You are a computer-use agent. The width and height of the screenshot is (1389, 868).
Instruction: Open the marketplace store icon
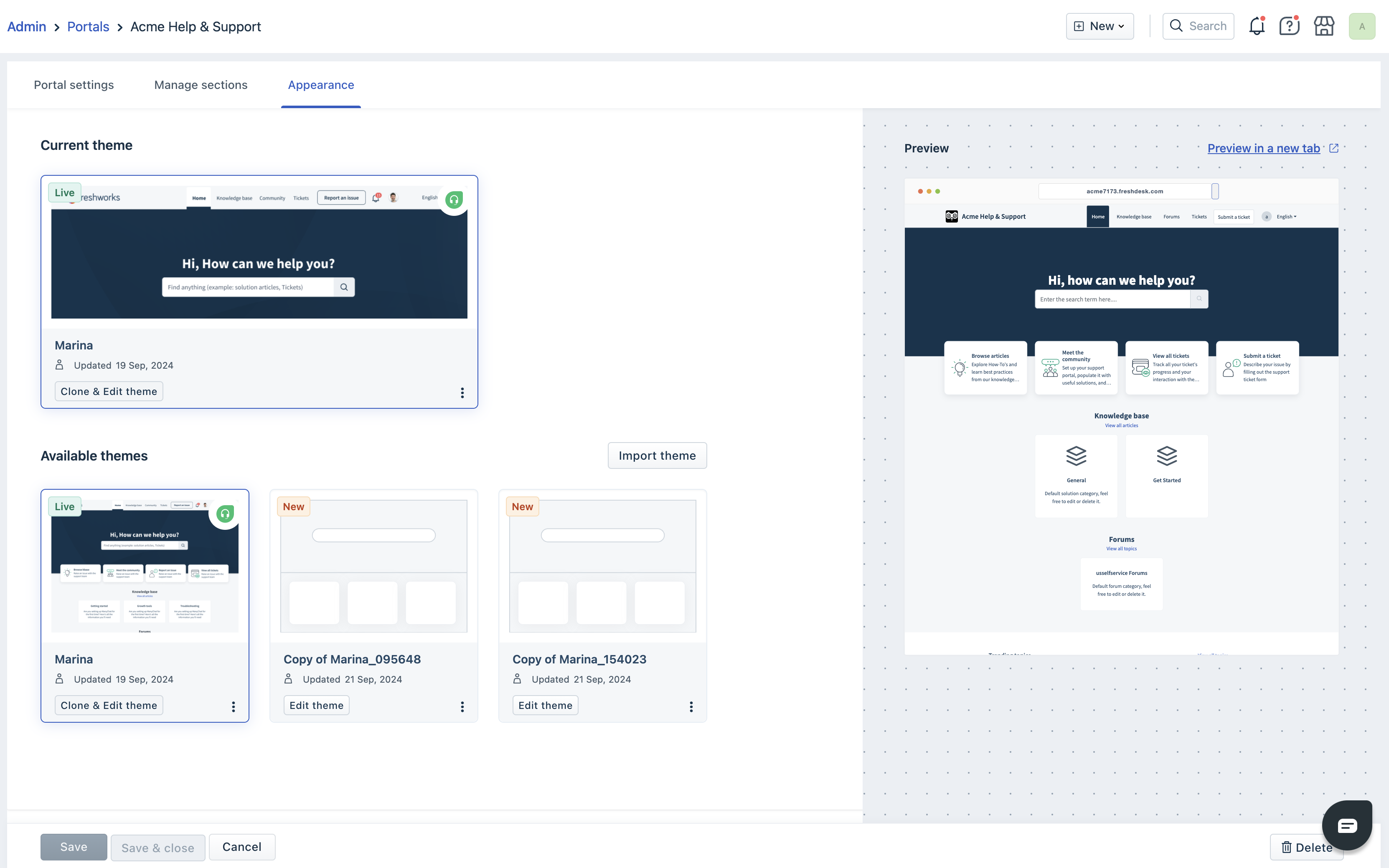point(1324,26)
